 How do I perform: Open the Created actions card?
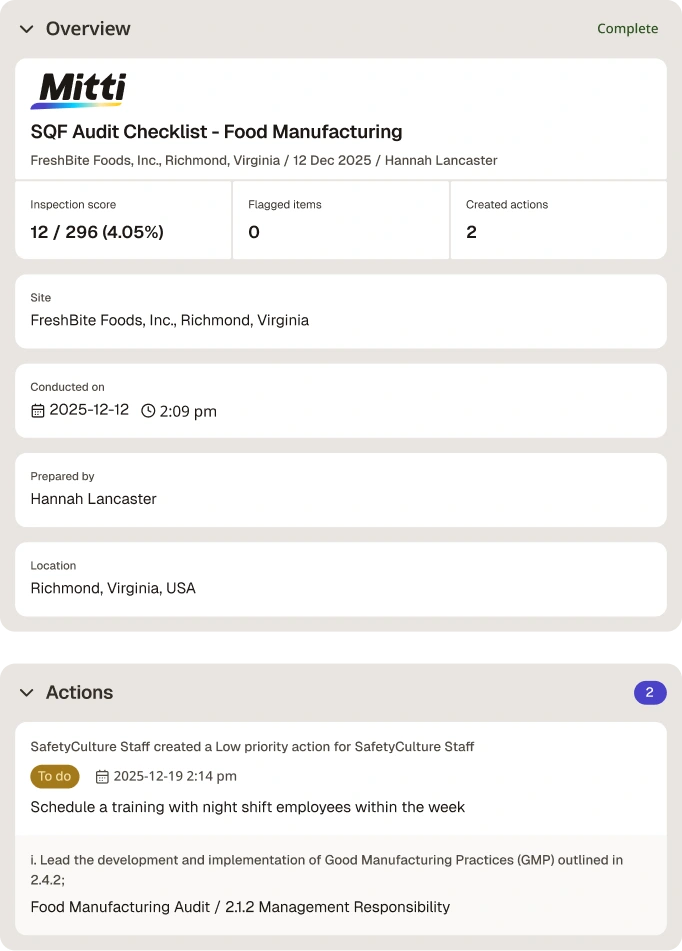tap(558, 220)
